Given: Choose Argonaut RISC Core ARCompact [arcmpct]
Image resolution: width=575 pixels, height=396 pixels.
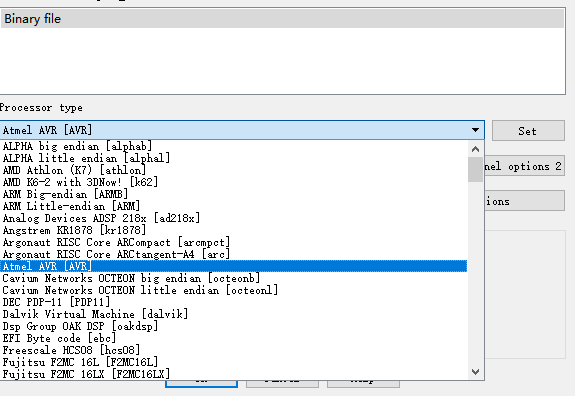Looking at the screenshot, I should [x=234, y=242].
